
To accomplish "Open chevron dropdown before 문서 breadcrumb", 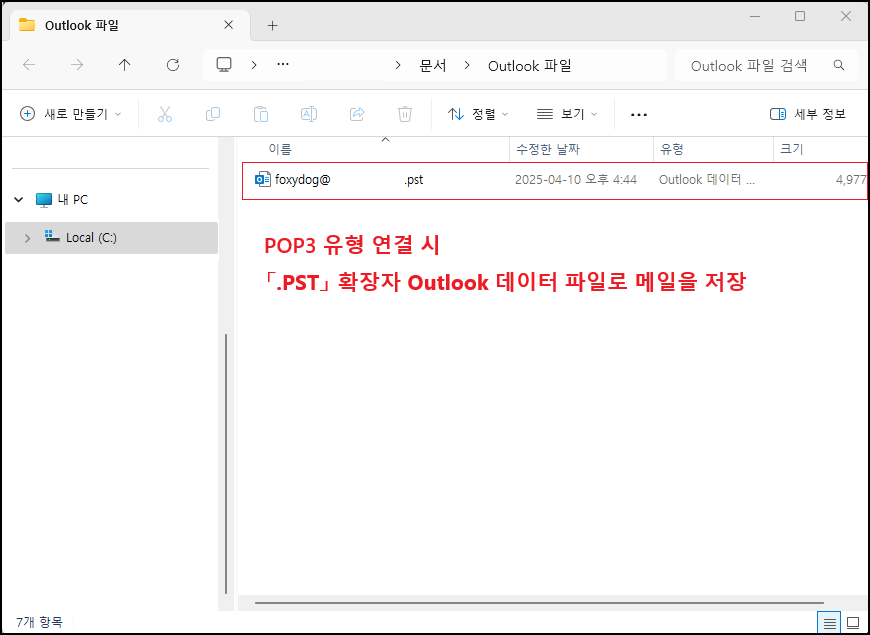I will [398, 65].
